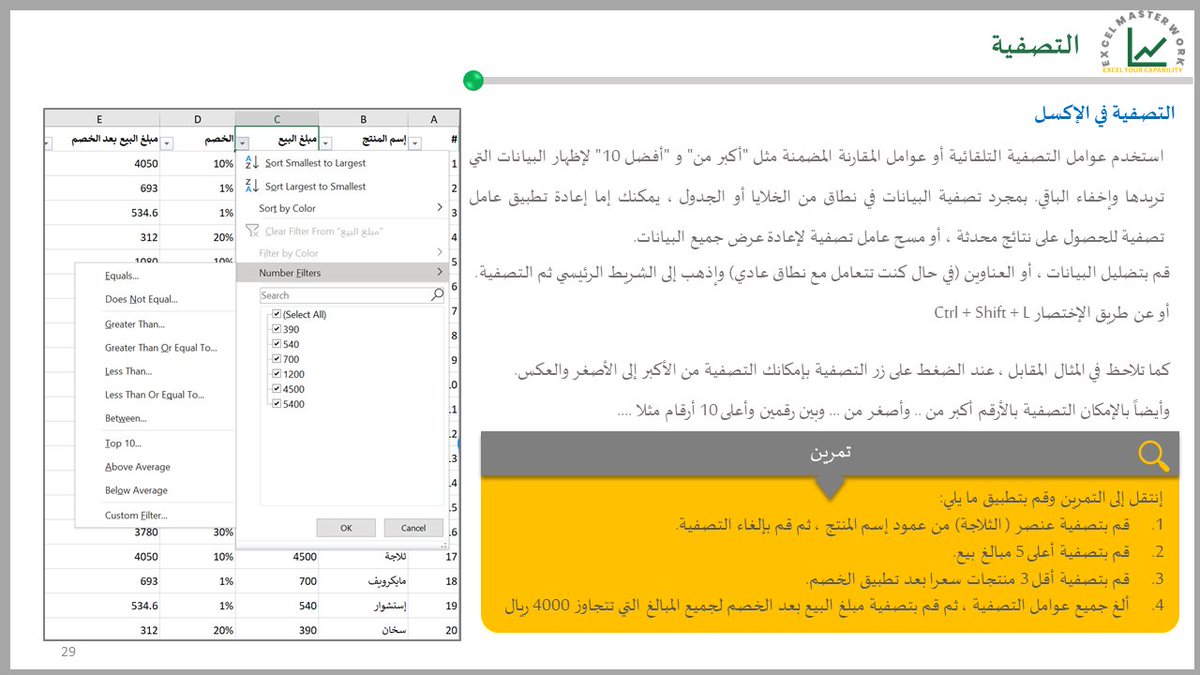Click the 4050 cell in row 17
1200x675 pixels.
102,557
